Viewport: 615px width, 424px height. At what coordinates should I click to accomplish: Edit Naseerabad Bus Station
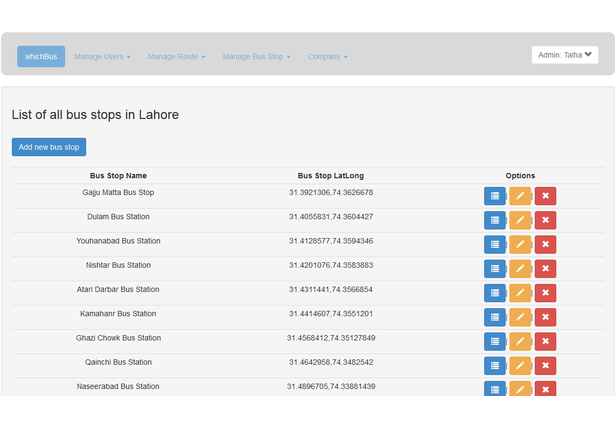click(520, 389)
